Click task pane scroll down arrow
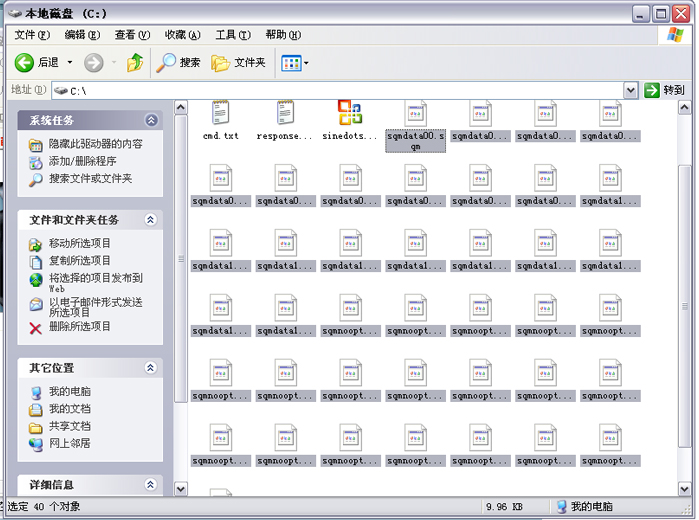Image resolution: width=699 pixels, height=520 pixels. pos(181,489)
